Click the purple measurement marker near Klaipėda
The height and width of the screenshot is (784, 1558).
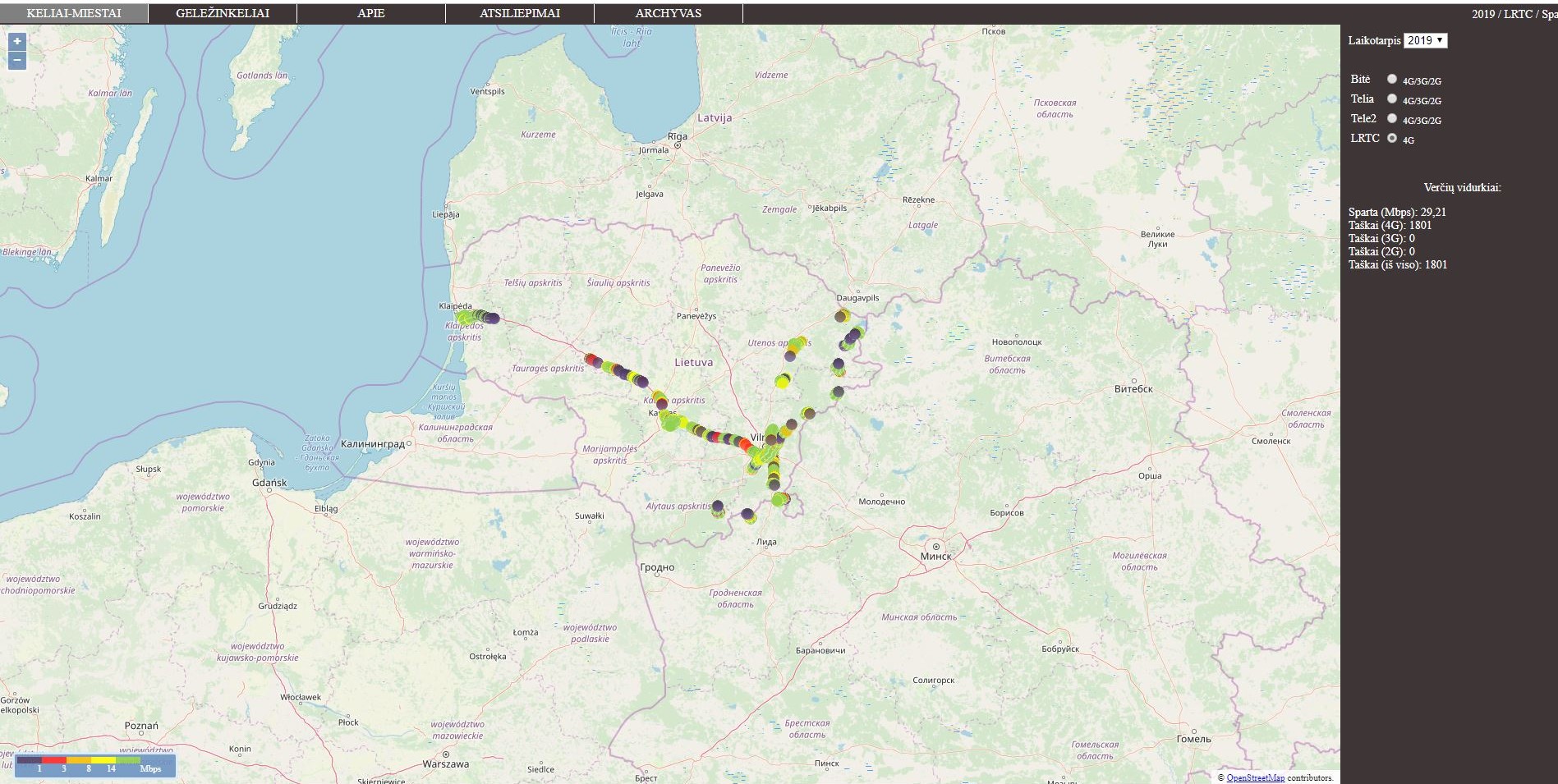(492, 318)
